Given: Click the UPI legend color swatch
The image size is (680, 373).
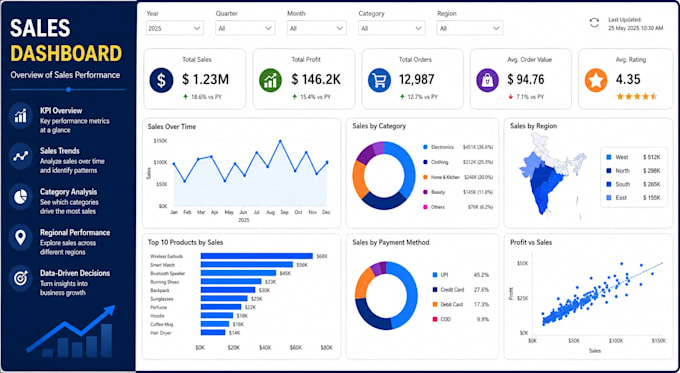Looking at the screenshot, I should [x=435, y=275].
